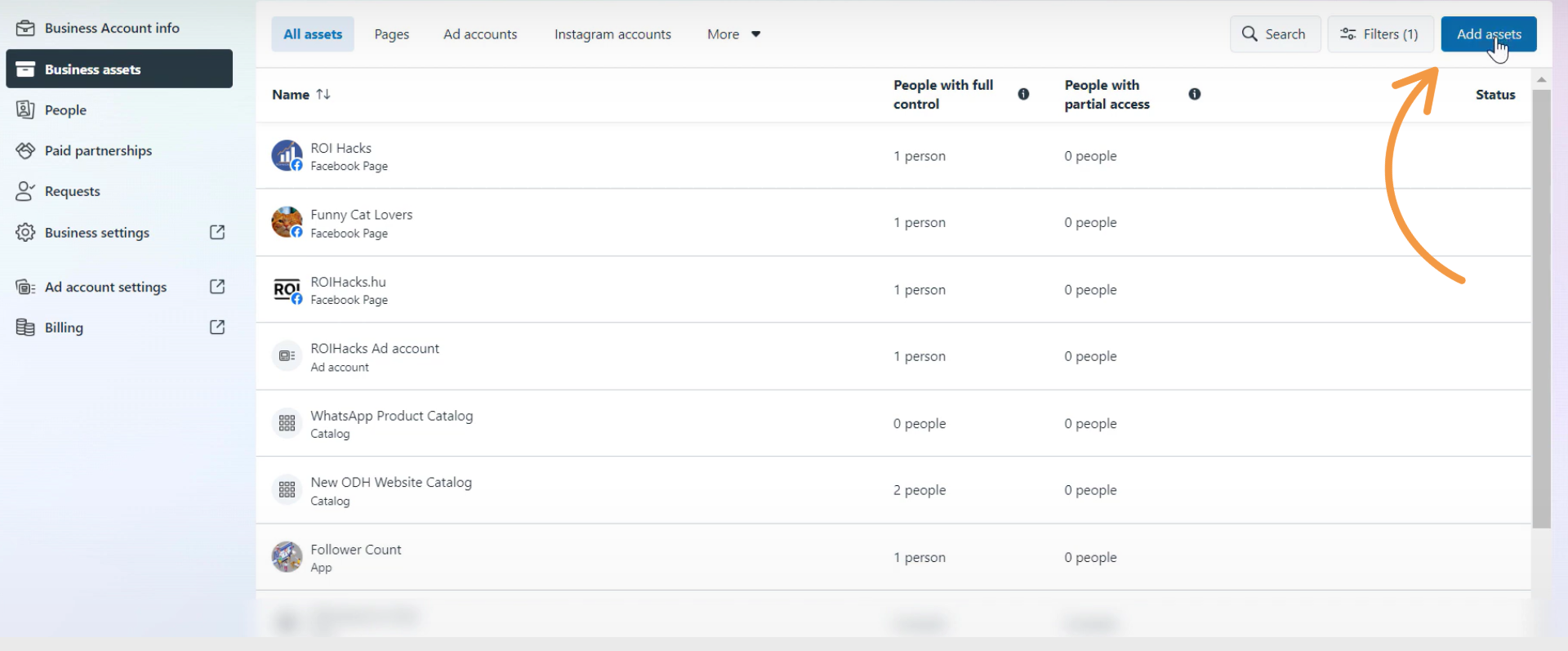Click the ROIHacks.hu logo thumbnail
This screenshot has height=651, width=1568.
coord(287,289)
